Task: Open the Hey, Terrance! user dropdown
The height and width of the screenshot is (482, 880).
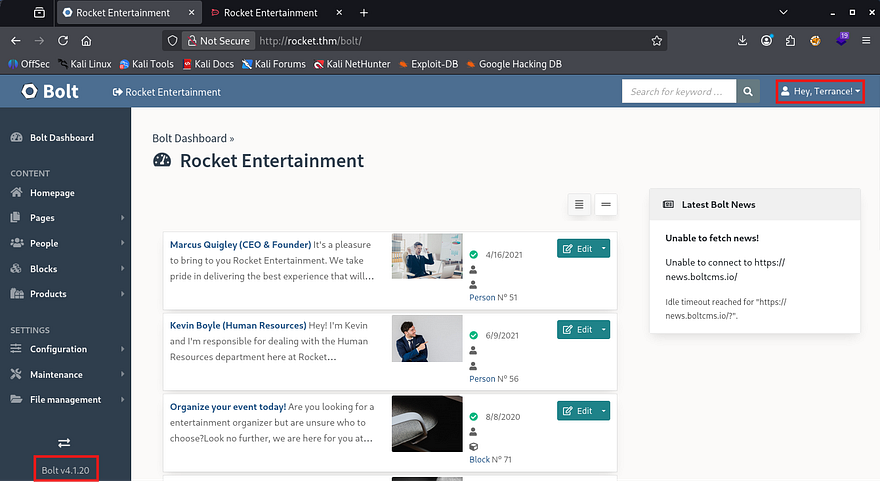Action: (x=820, y=92)
